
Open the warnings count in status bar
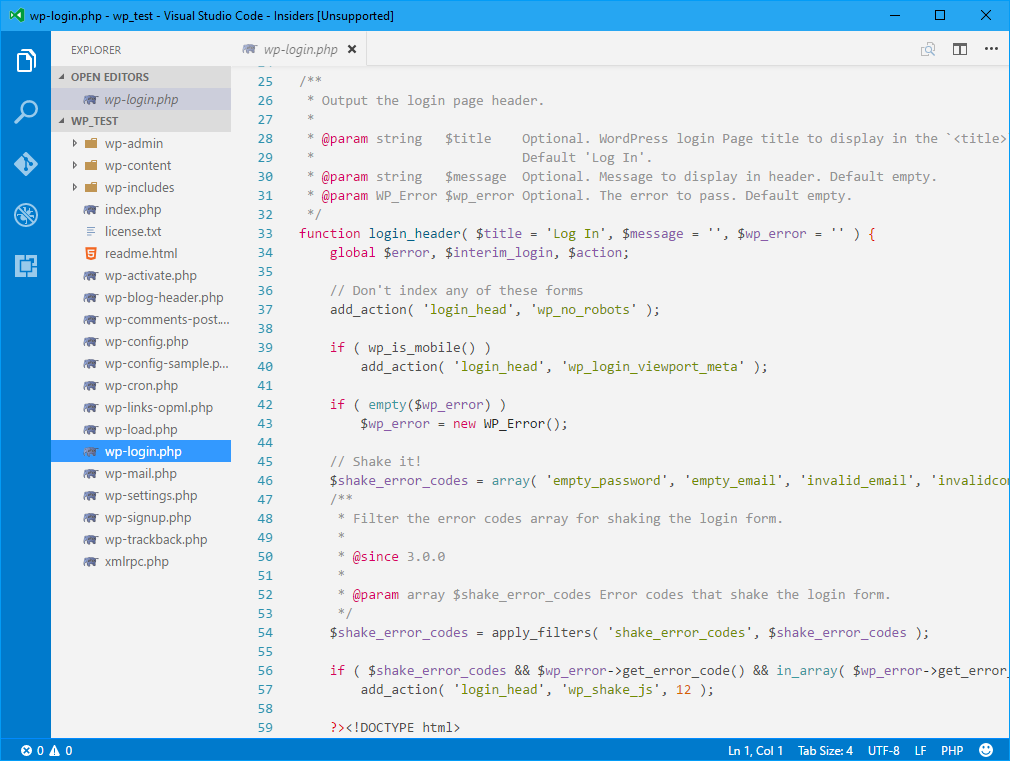click(61, 751)
